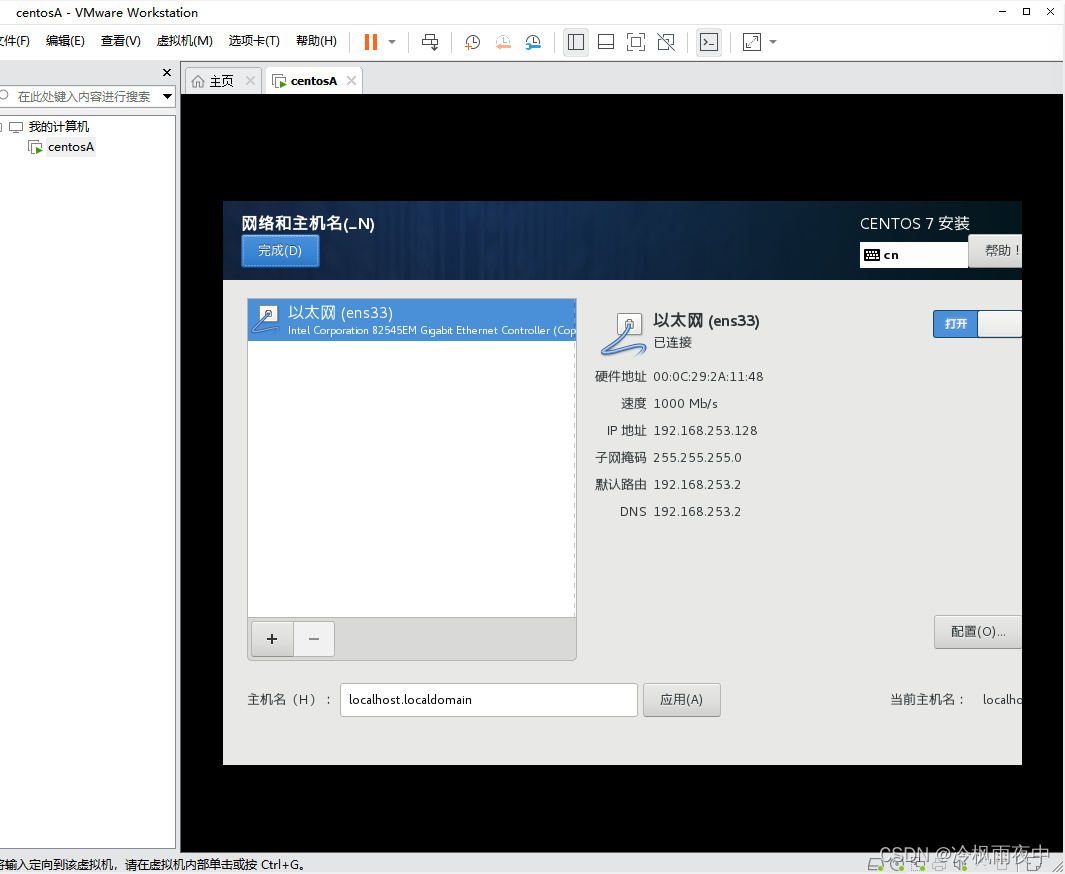Screen dimensions: 1065x874
Task: Toggle the thumbnail bar view icon
Action: (x=606, y=42)
